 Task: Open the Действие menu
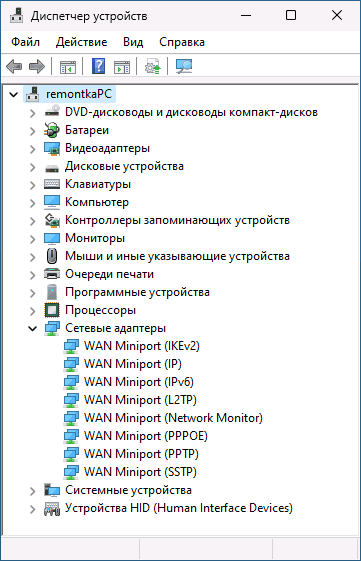pos(82,42)
